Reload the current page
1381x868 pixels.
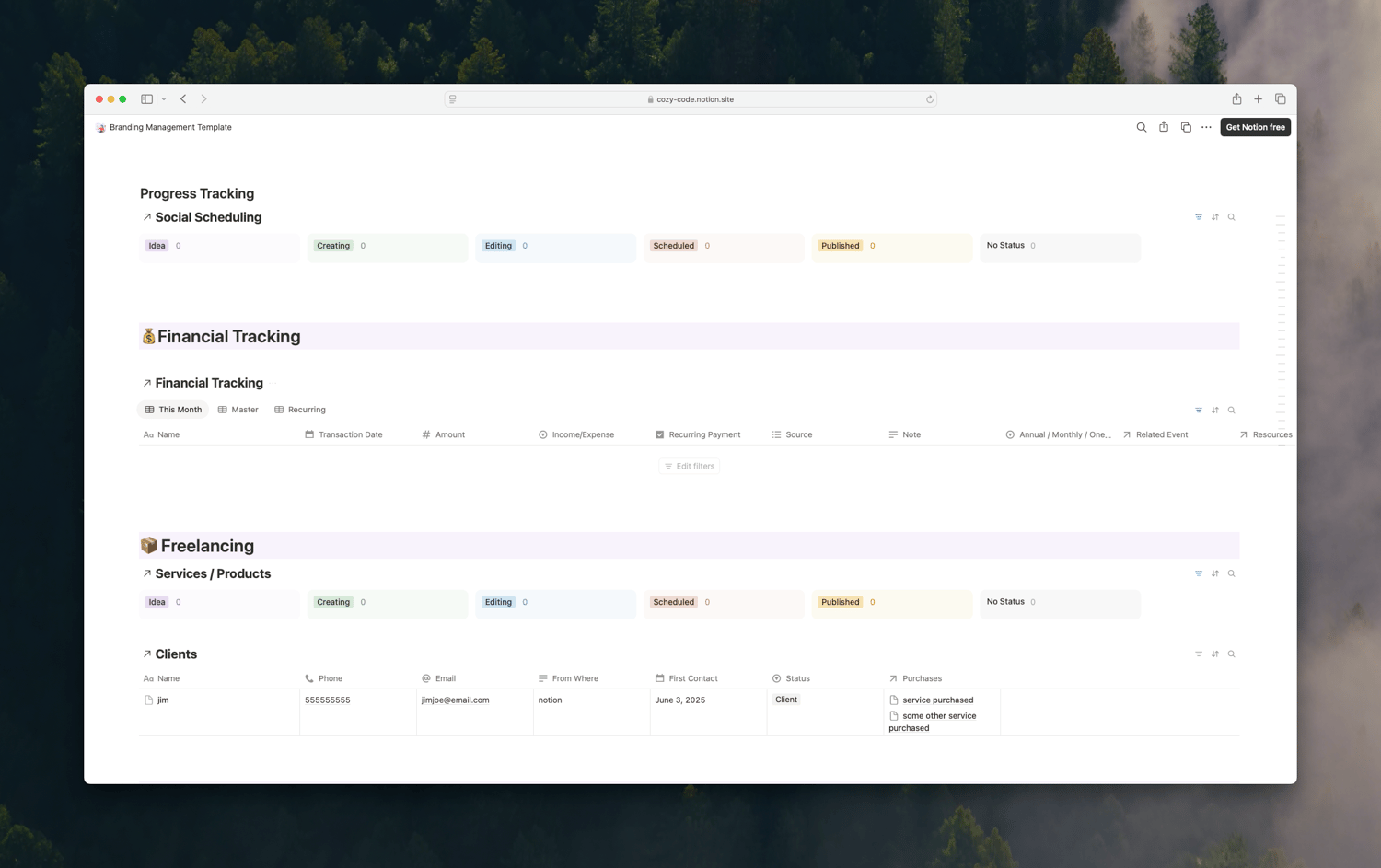coord(930,99)
